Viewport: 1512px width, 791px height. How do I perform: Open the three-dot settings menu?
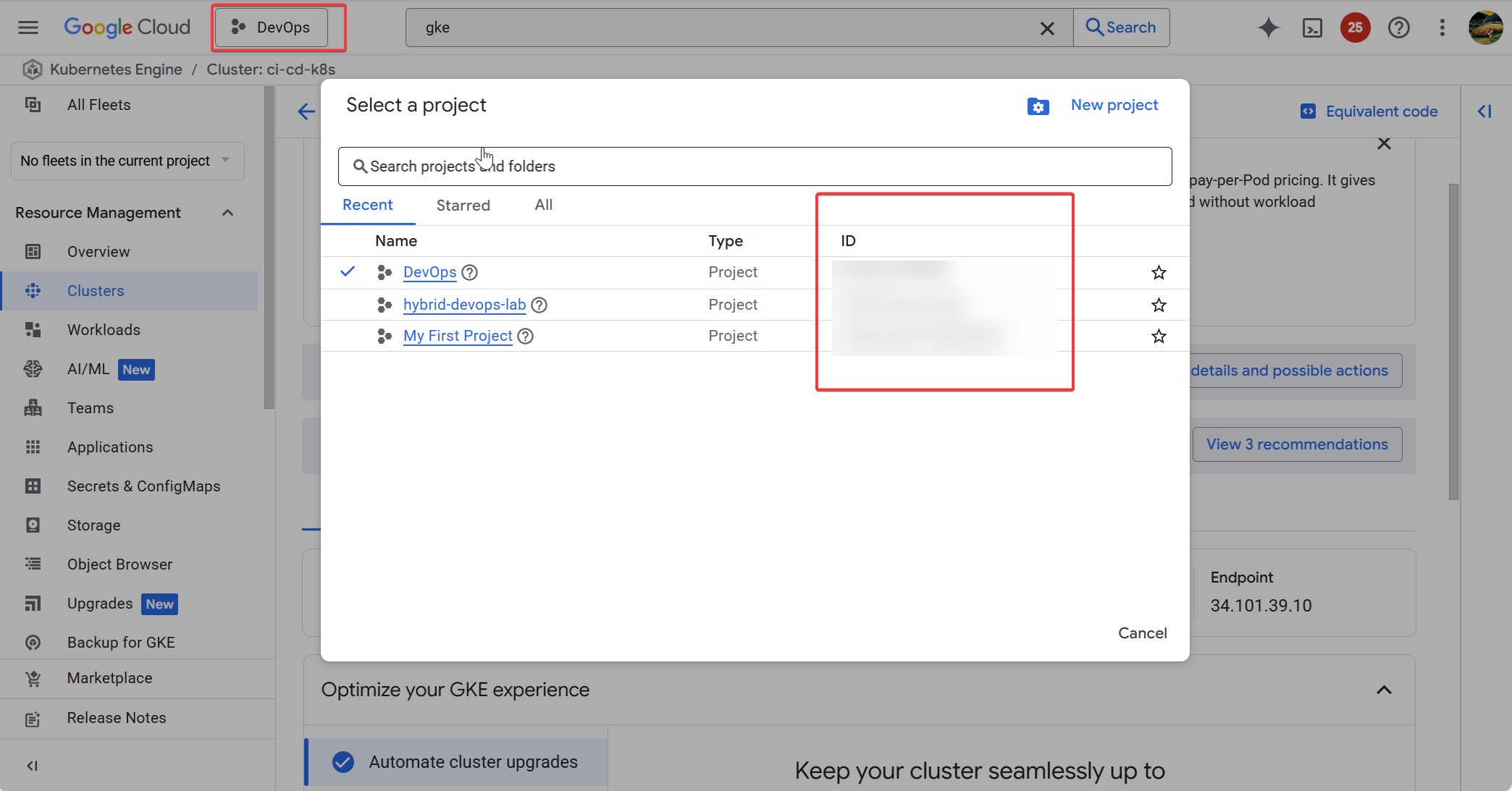coord(1442,28)
